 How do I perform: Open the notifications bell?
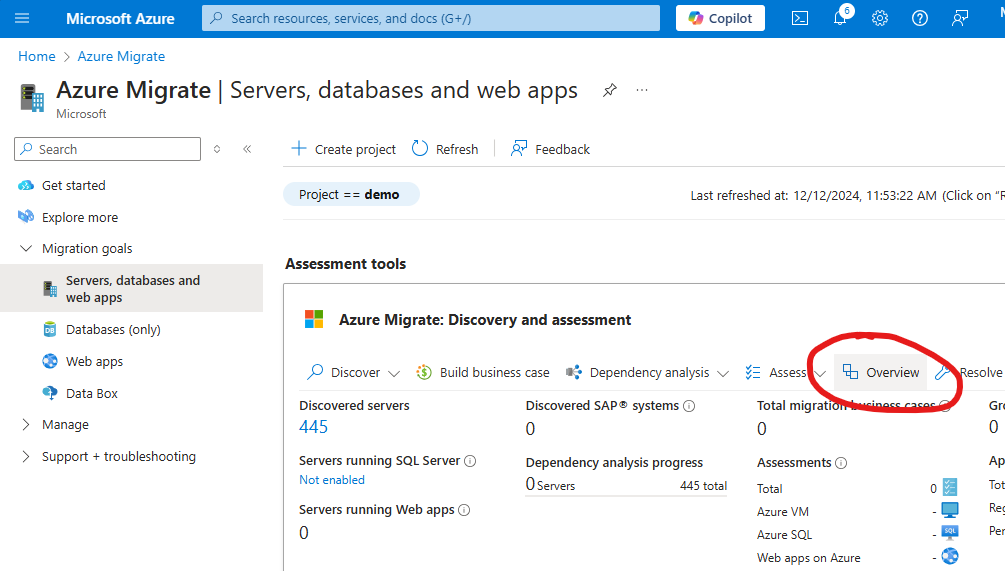click(x=840, y=18)
